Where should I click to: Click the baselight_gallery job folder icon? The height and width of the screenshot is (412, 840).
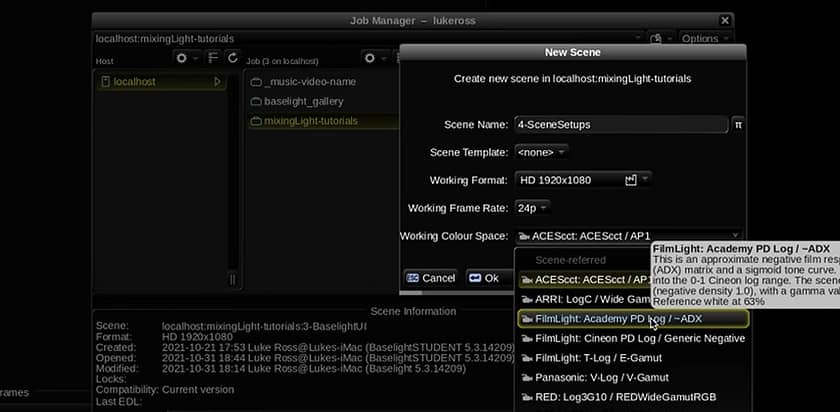256,102
